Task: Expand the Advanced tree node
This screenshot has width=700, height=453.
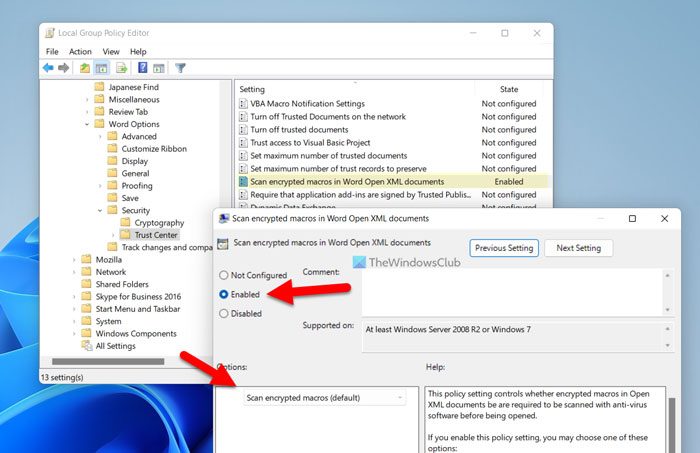Action: [x=100, y=137]
